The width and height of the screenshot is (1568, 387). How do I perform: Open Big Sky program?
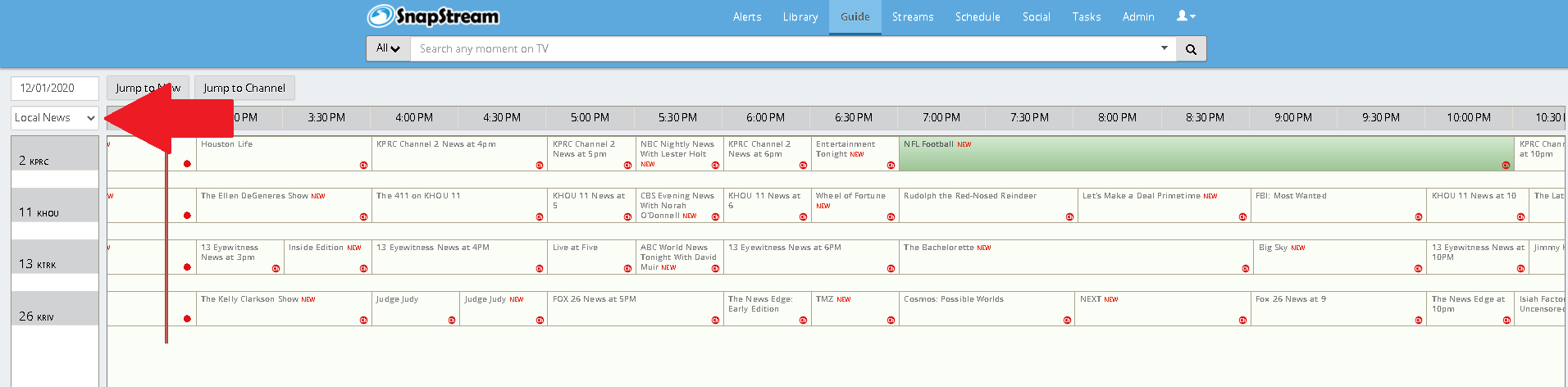click(1341, 257)
